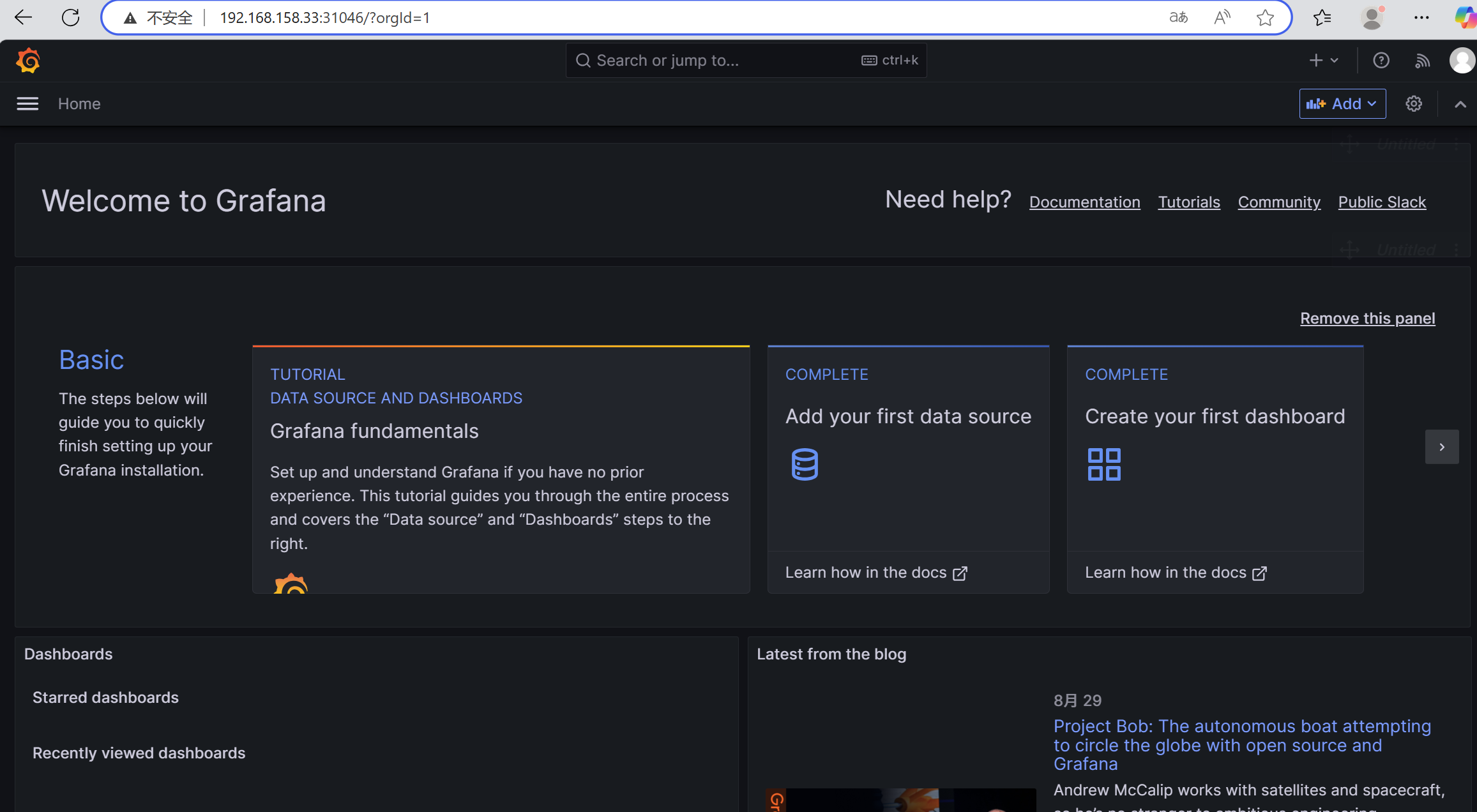The height and width of the screenshot is (812, 1477).
Task: Click the browser translate icon
Action: (1178, 17)
